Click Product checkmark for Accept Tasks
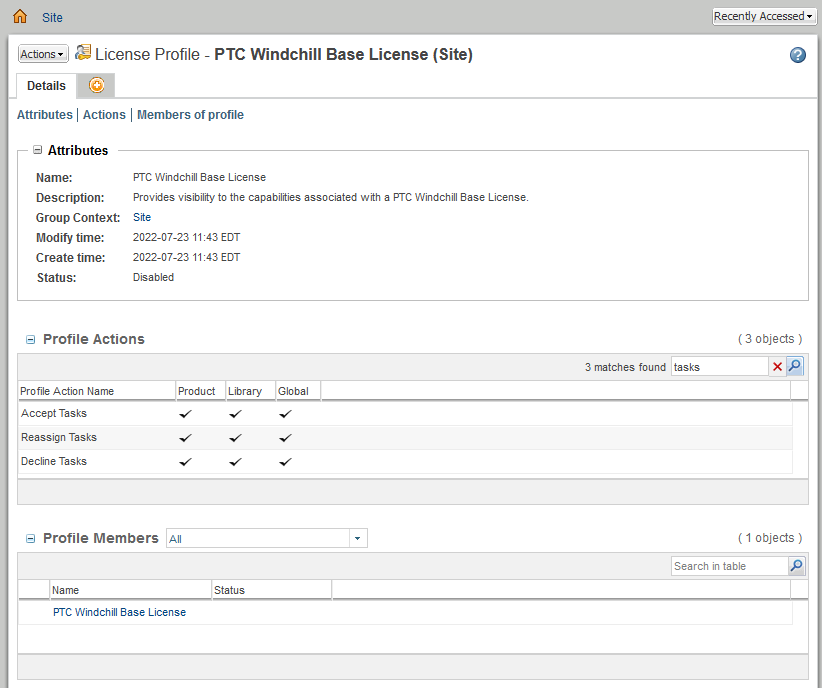This screenshot has width=822, height=688. pos(186,414)
